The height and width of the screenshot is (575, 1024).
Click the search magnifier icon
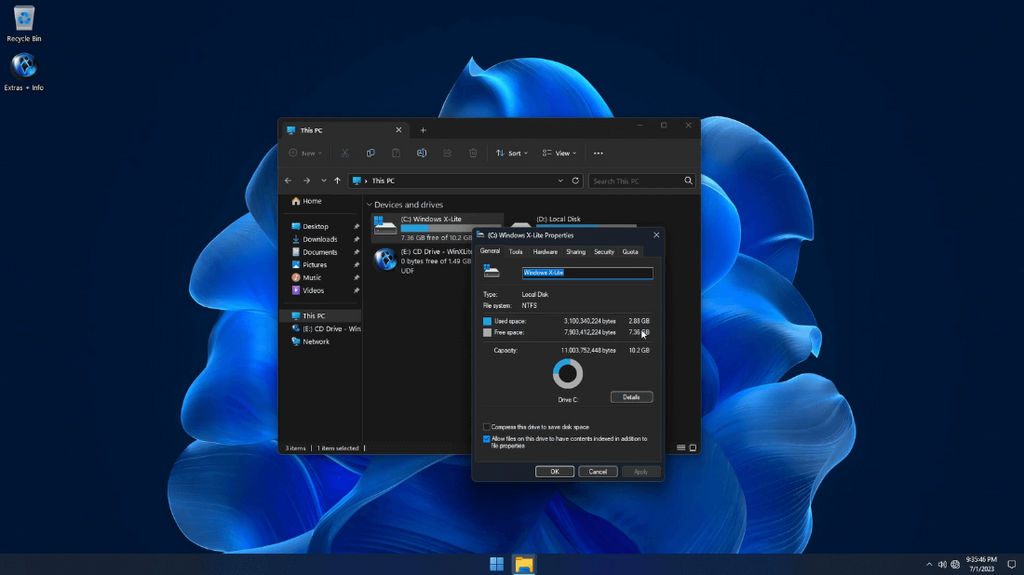pos(688,180)
